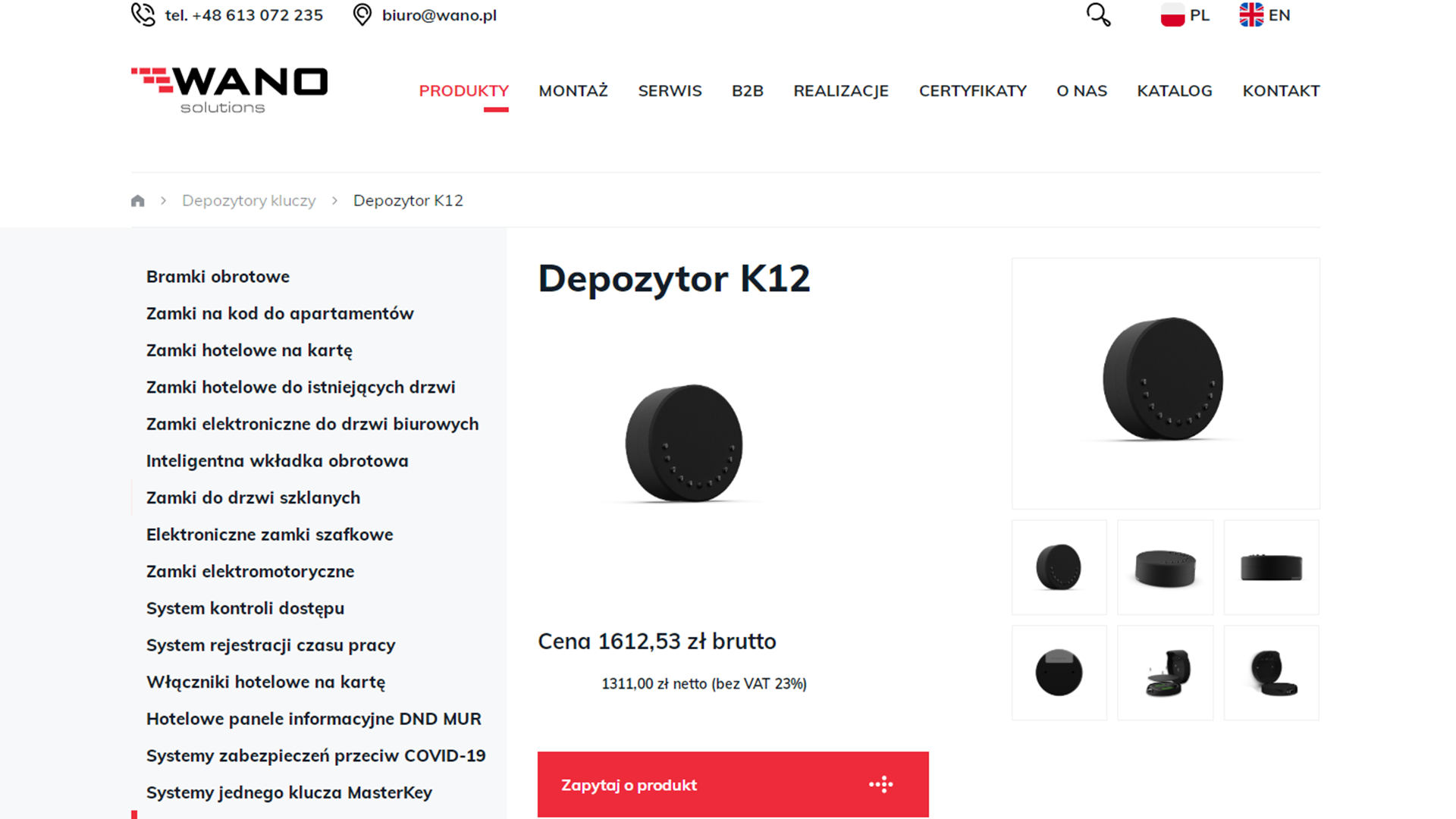Viewport: 1456px width, 819px height.
Task: Click the Depozytor K12 heading
Action: (x=674, y=279)
